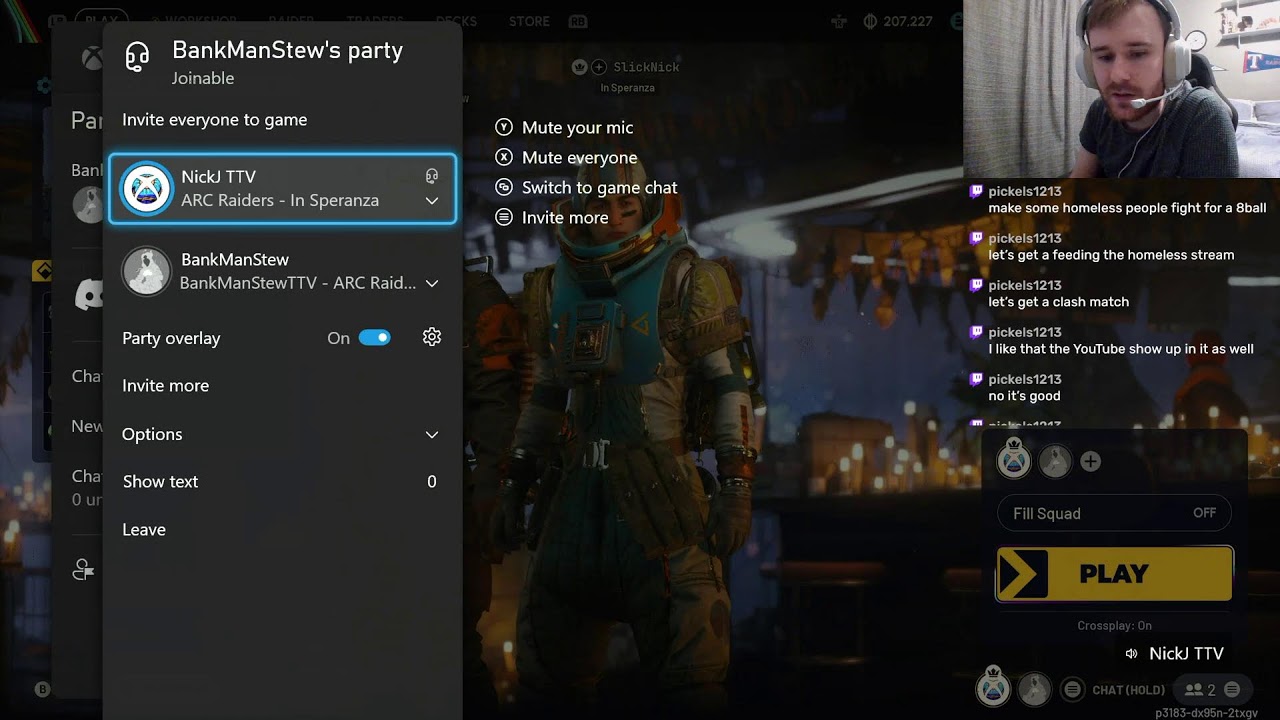This screenshot has width=1280, height=720.
Task: Toggle the Party overlay switch off
Action: [x=375, y=338]
